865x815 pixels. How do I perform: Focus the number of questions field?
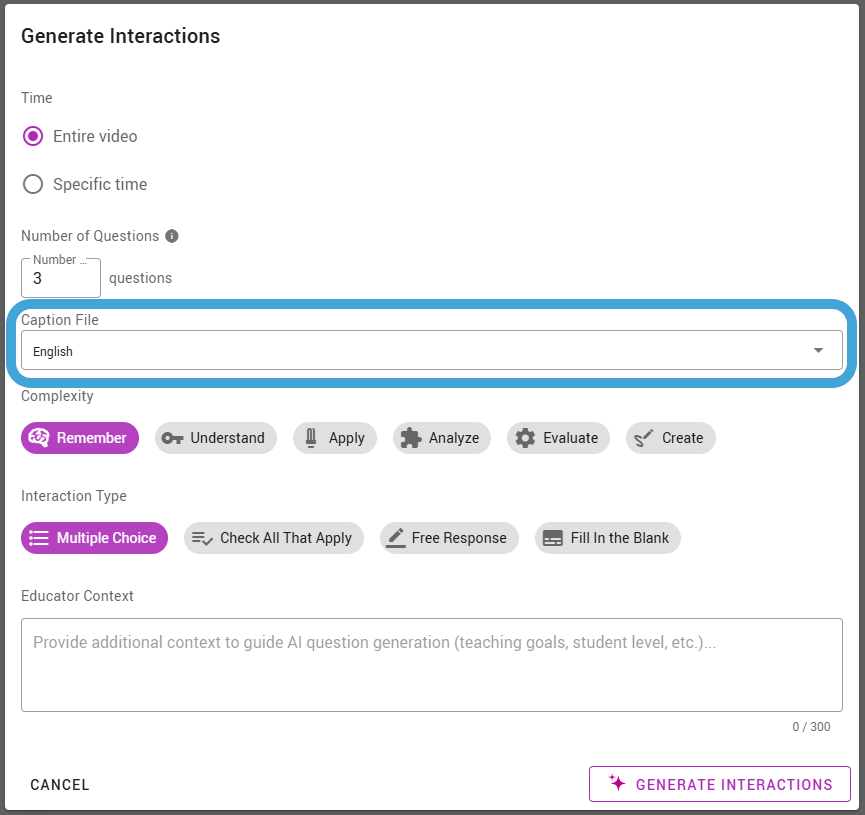coord(61,278)
